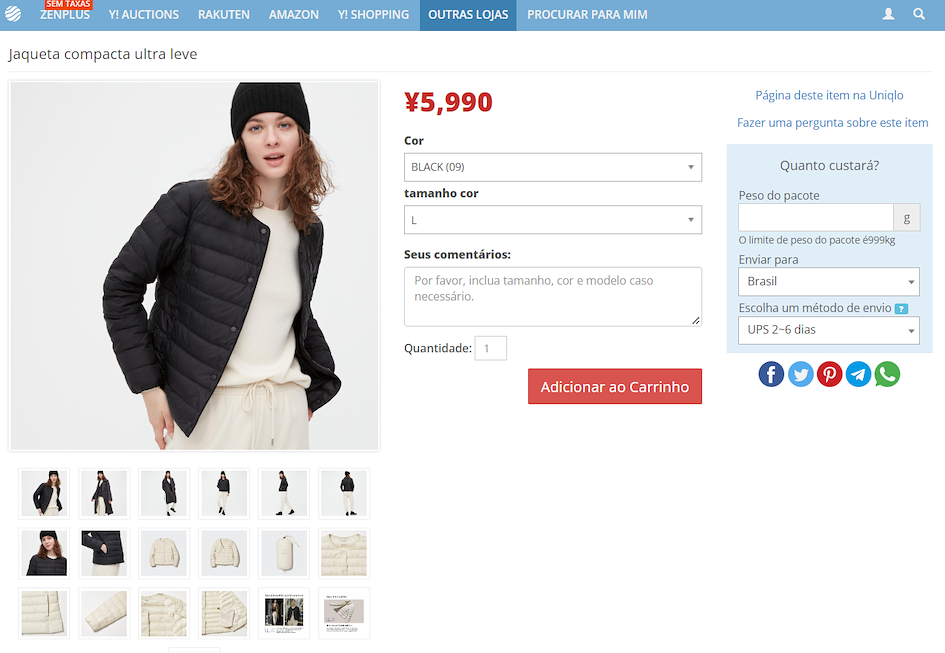Share item via WhatsApp
The width and height of the screenshot is (945, 653).
887,374
